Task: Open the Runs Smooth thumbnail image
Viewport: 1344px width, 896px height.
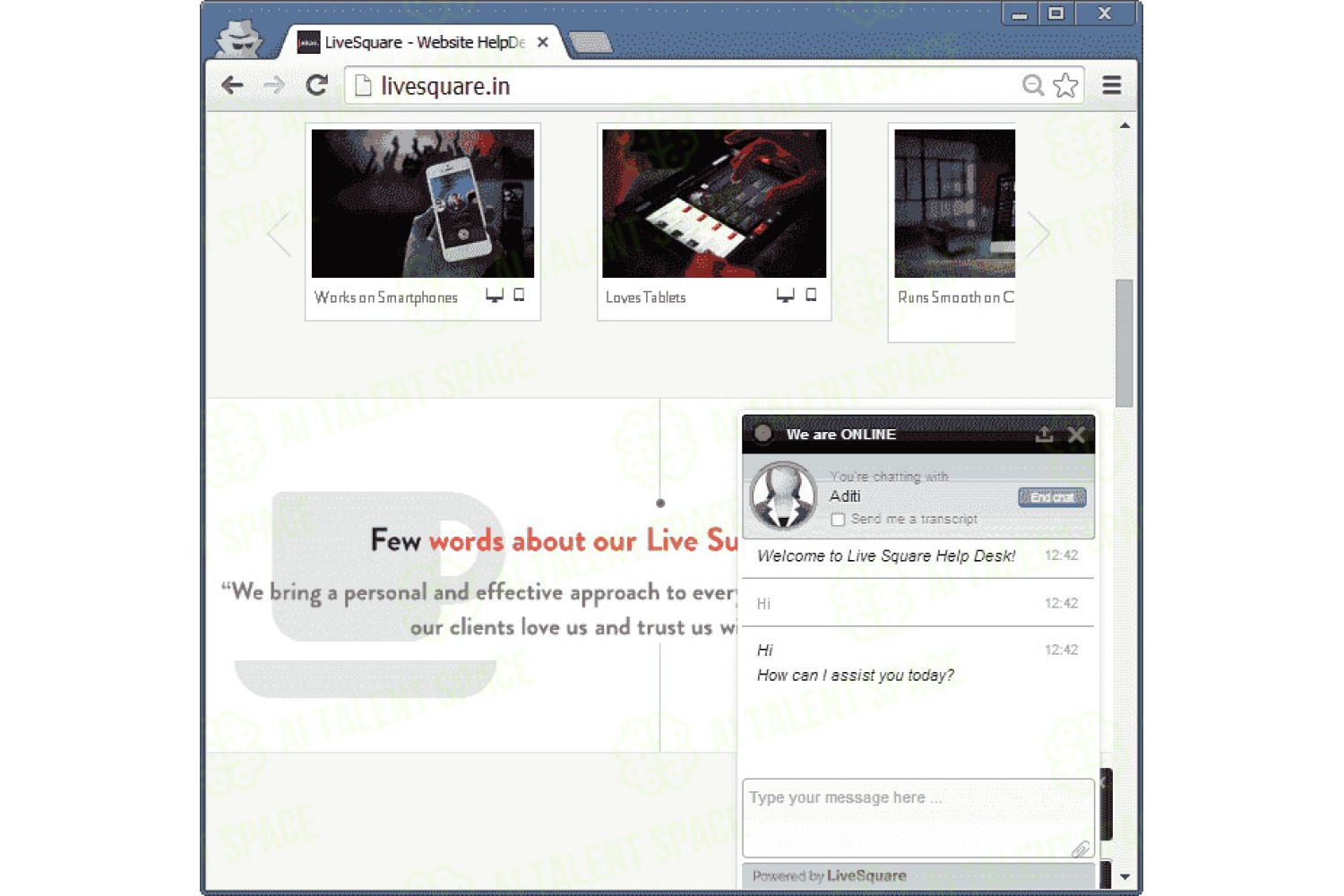Action: [955, 203]
